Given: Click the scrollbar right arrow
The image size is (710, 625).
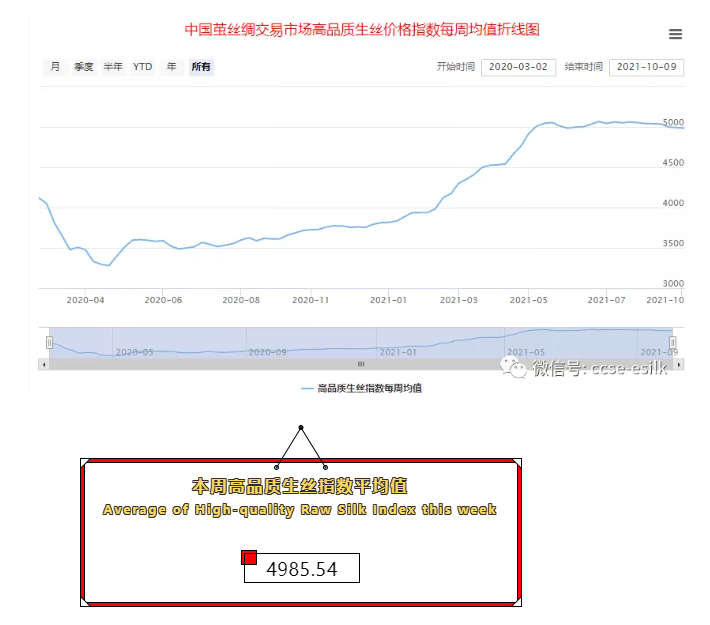Looking at the screenshot, I should 678,364.
